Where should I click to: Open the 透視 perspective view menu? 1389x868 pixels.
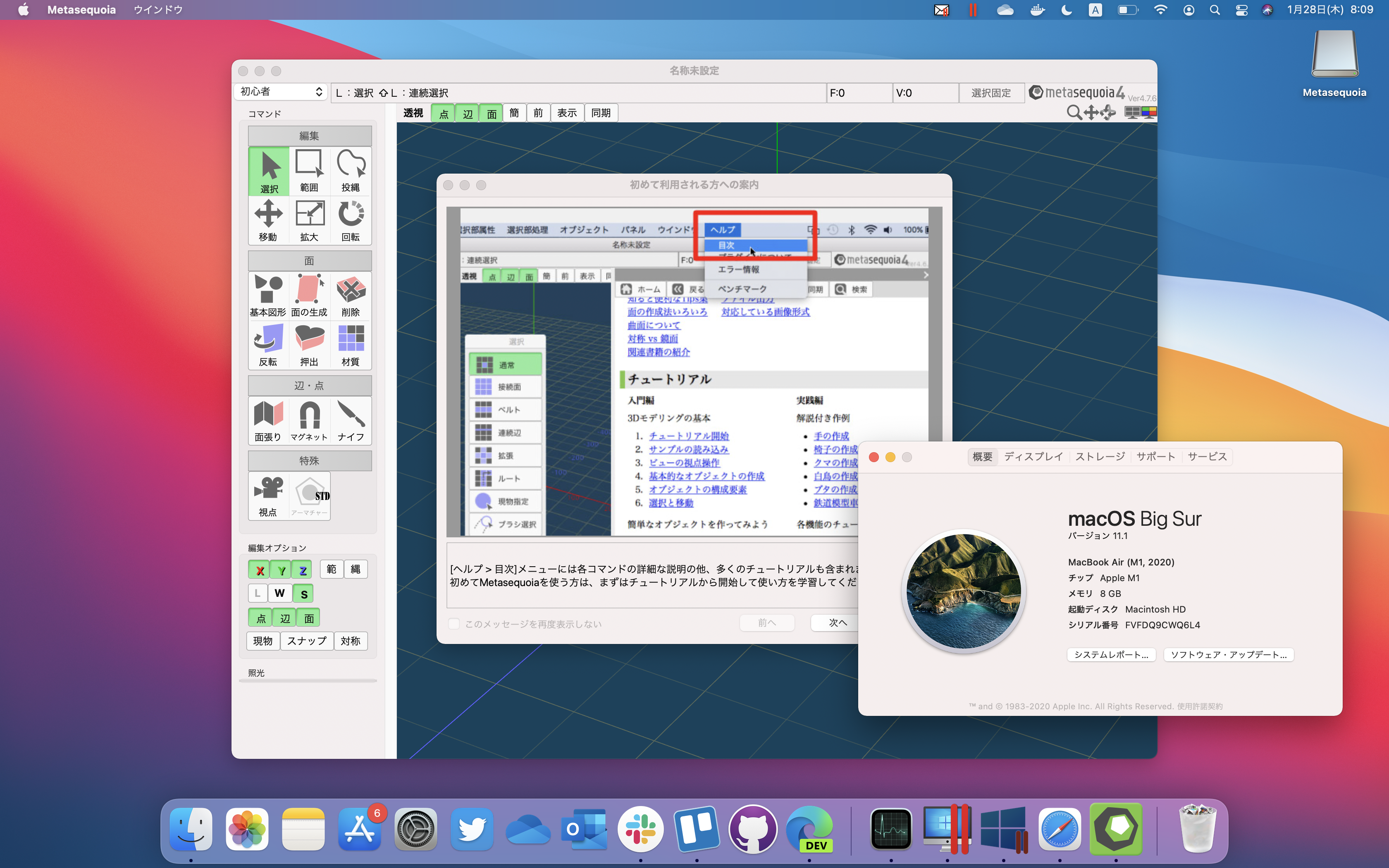tap(413, 113)
